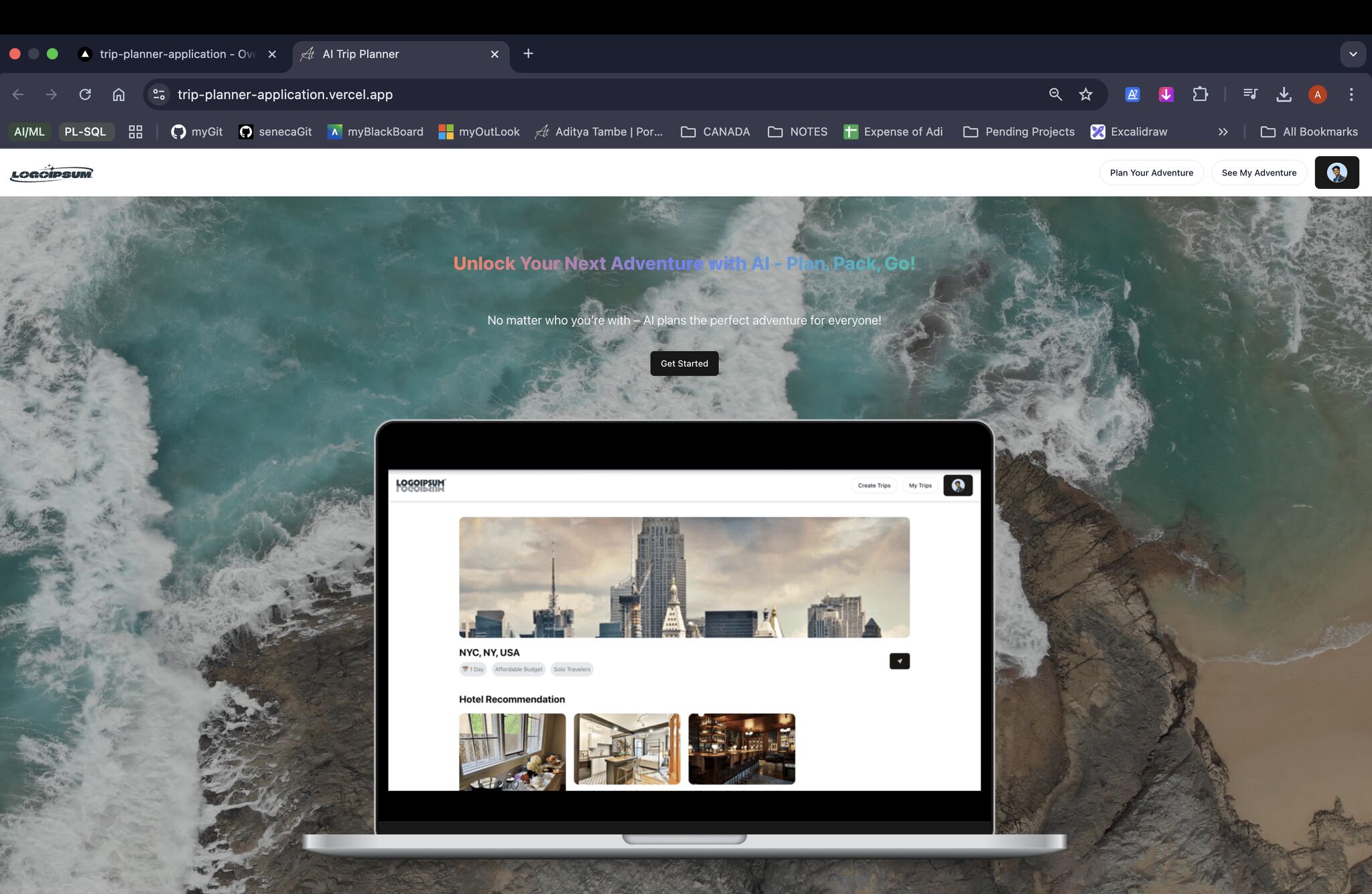Open the myBlackBoard bookmark

coord(376,131)
